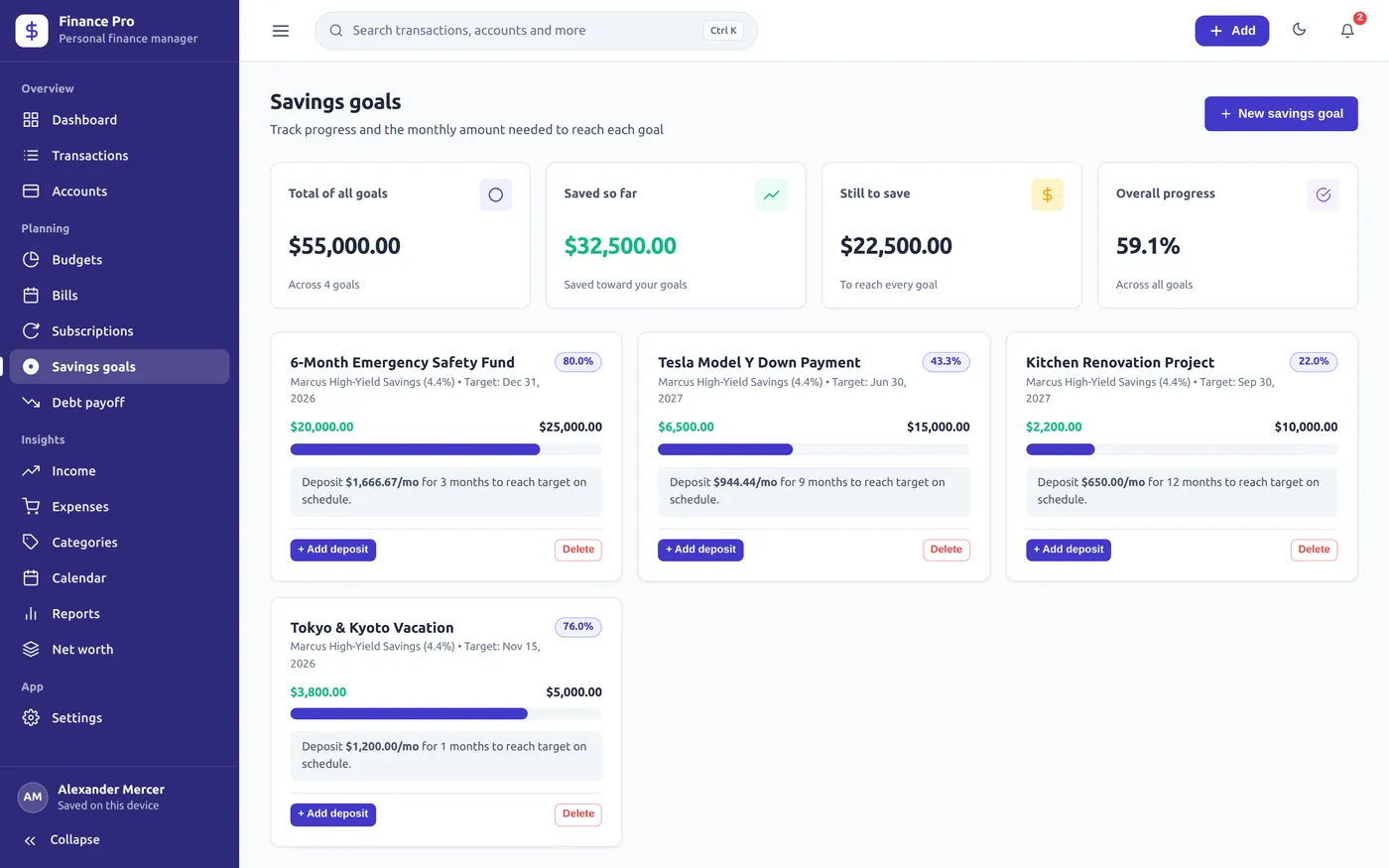The width and height of the screenshot is (1389, 868).
Task: Create a New savings goal
Action: pyautogui.click(x=1281, y=114)
